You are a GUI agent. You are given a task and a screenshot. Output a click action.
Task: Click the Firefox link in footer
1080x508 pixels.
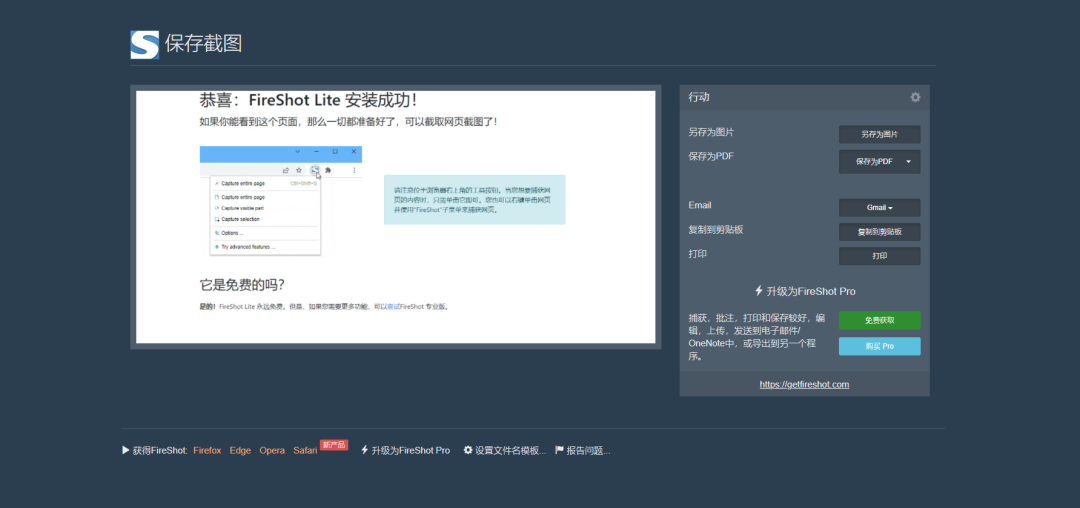pos(207,450)
